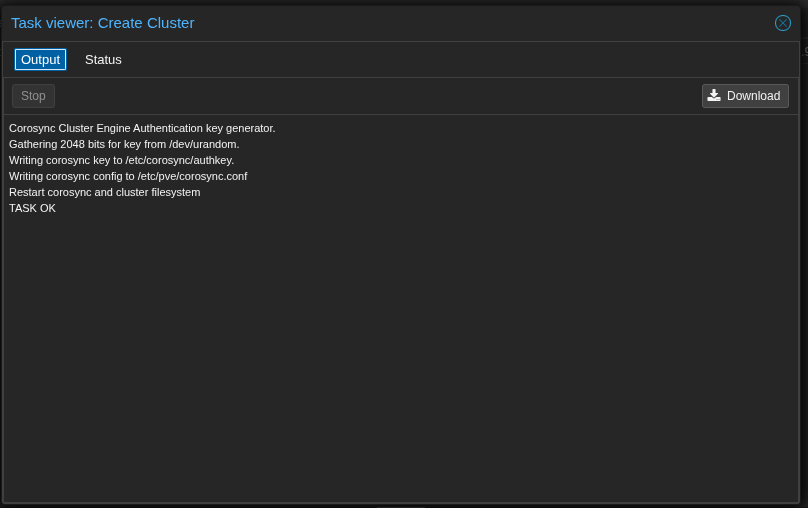Click empty area of the output log
Screen dimensions: 808x508
400,350
